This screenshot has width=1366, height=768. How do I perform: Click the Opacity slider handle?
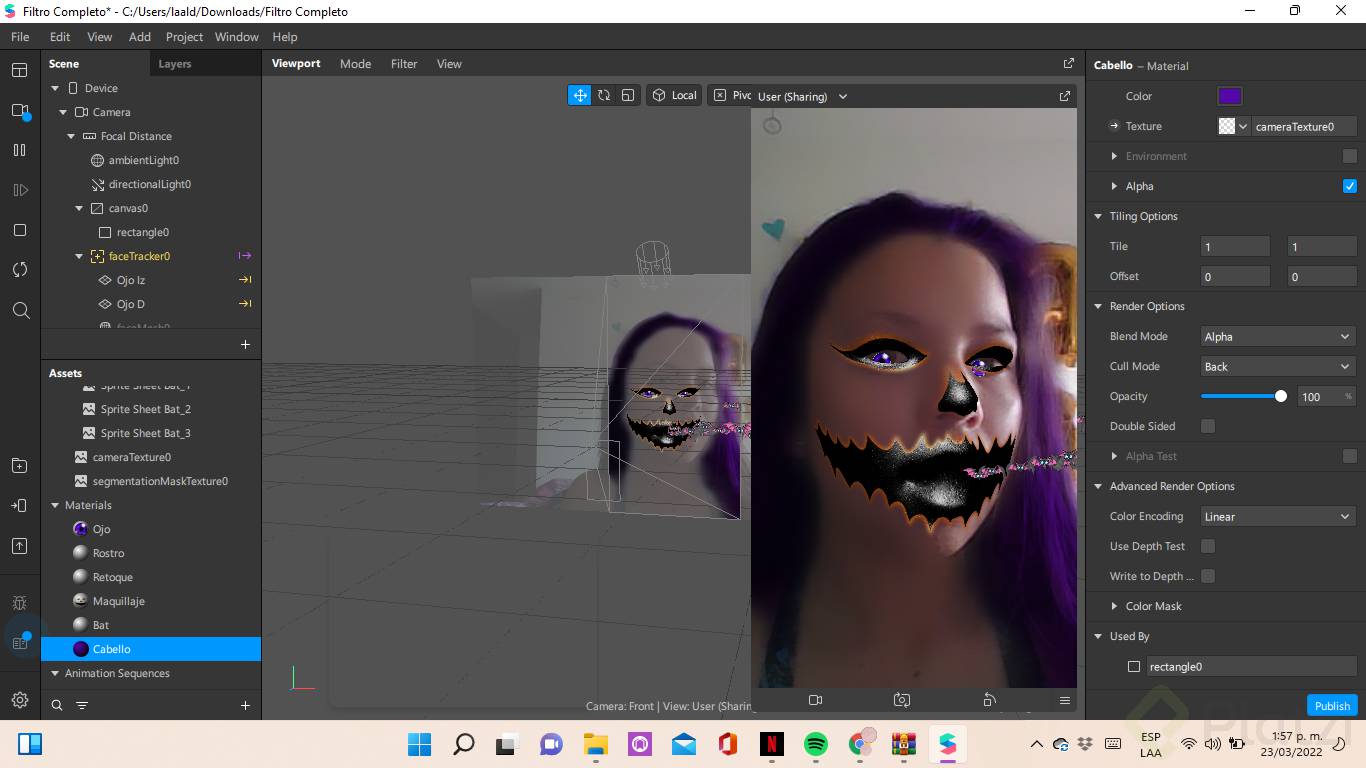1281,396
